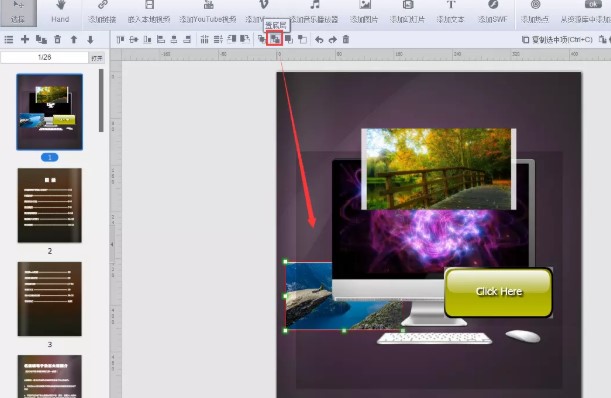Screen dimensions: 611x398
Task: Delete selected object with toolbar trash icon
Action: click(x=346, y=39)
